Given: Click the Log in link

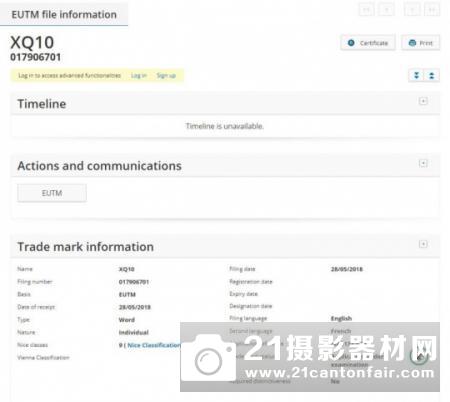Looking at the screenshot, I should pos(139,76).
